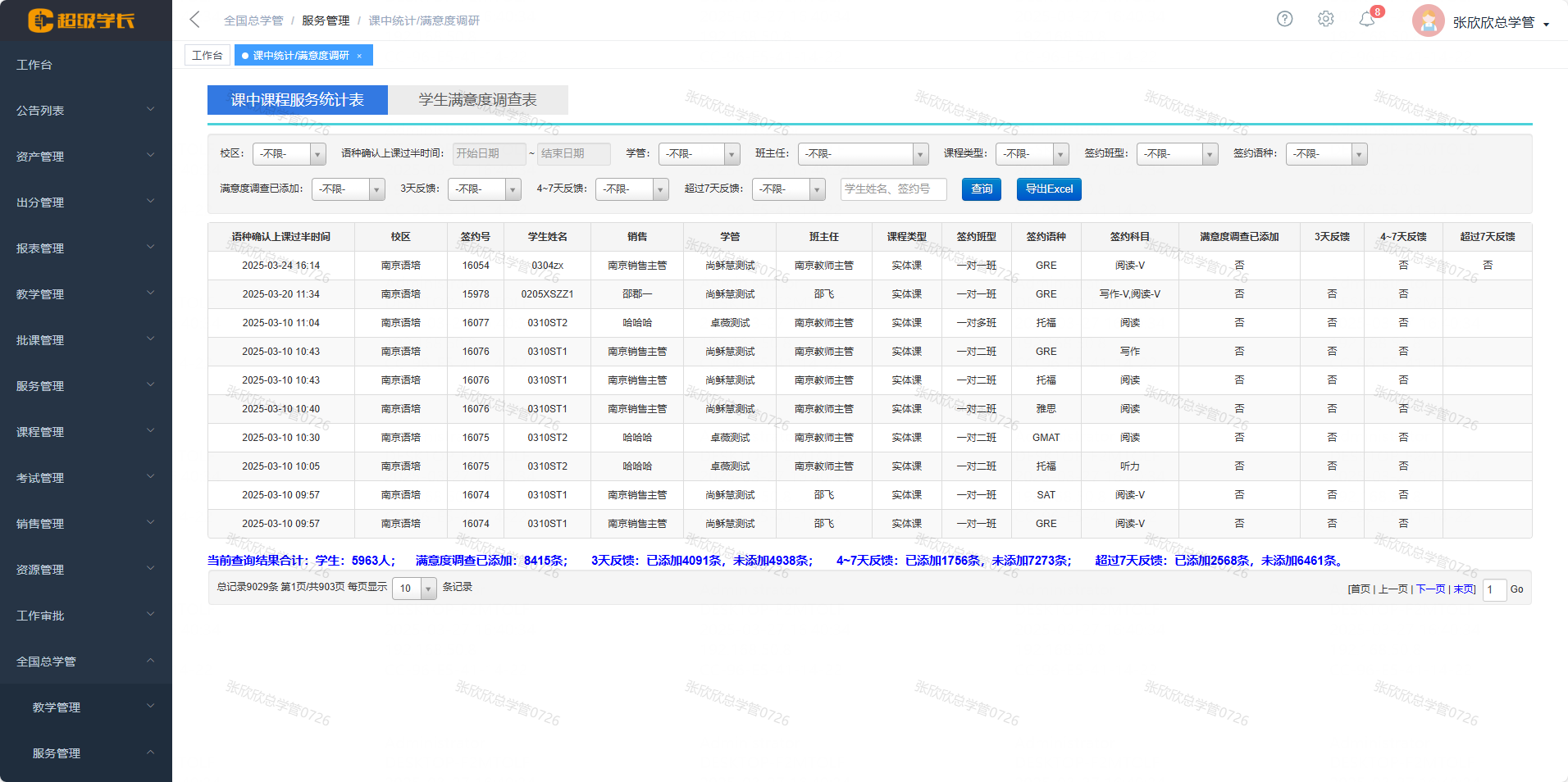1568x782 pixels.
Task: Go to 下一页 in pagination
Action: [x=1430, y=589]
